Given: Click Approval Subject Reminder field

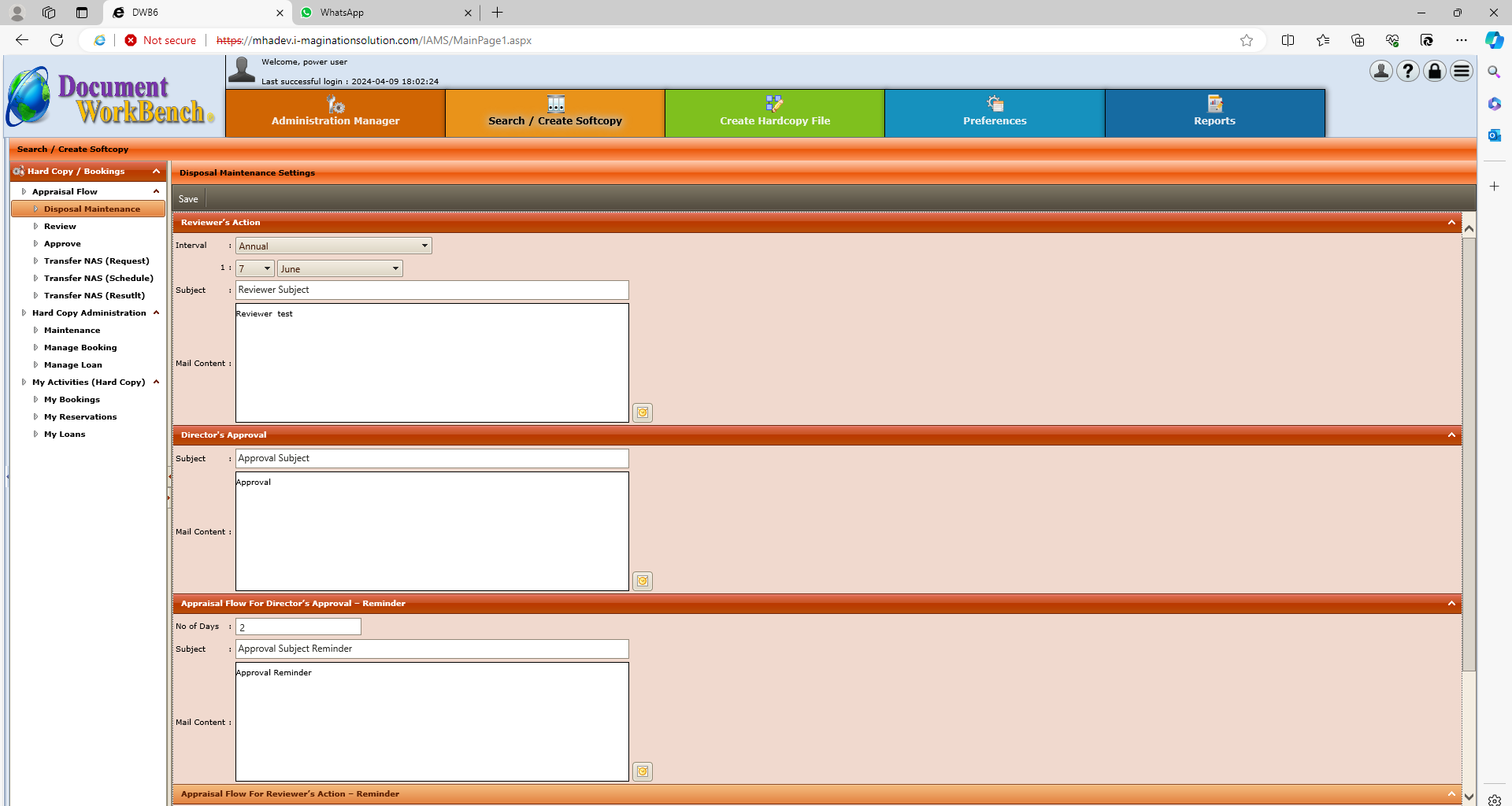Looking at the screenshot, I should (432, 649).
